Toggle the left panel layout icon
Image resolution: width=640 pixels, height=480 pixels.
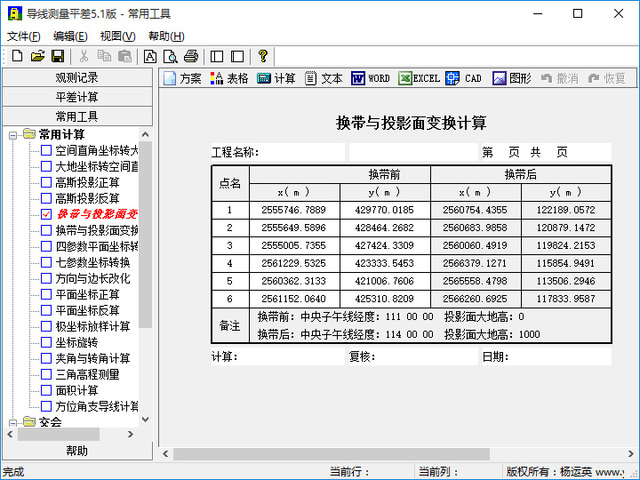(x=217, y=56)
